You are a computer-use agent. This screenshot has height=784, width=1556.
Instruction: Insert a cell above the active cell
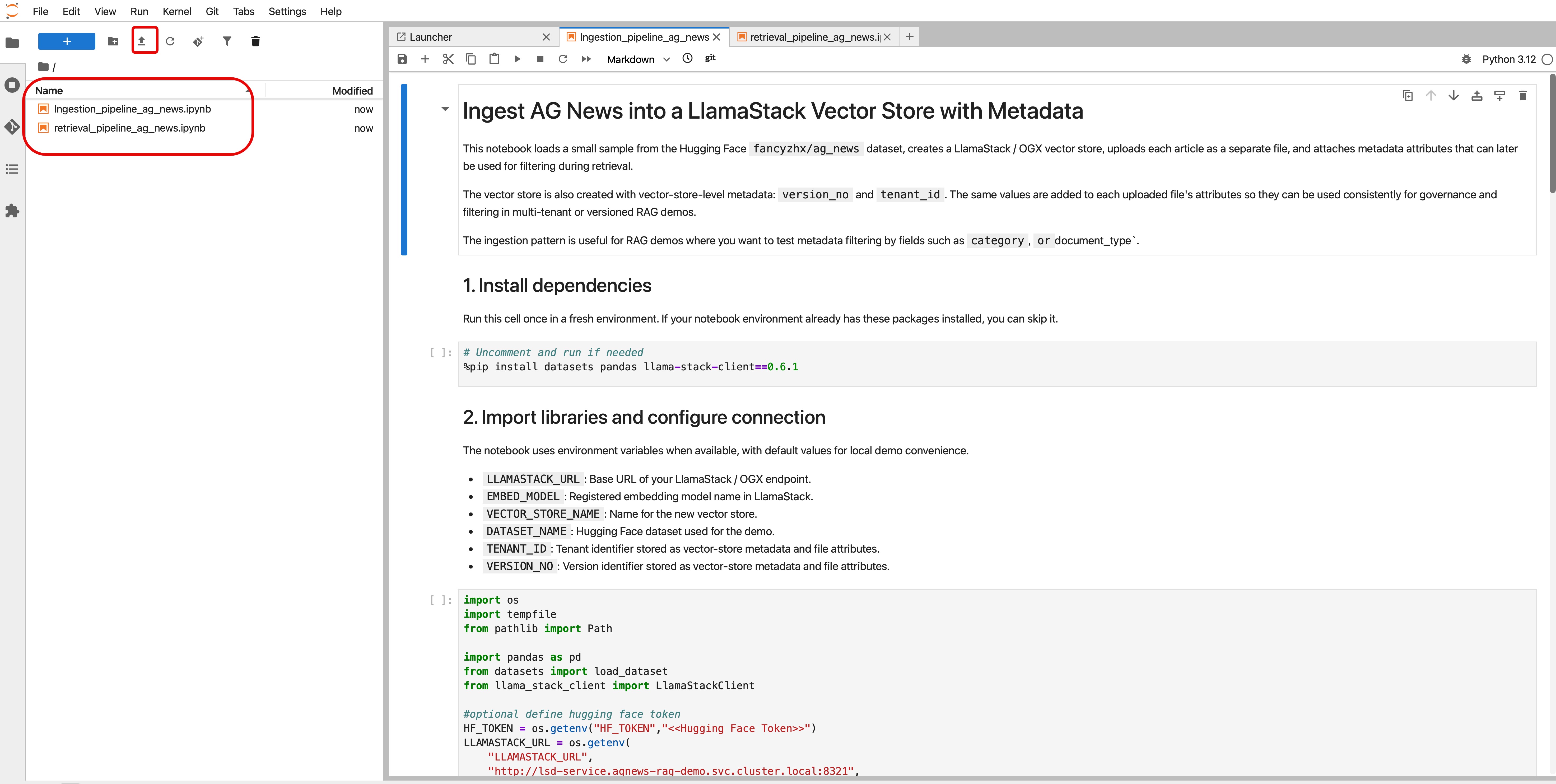click(1476, 95)
